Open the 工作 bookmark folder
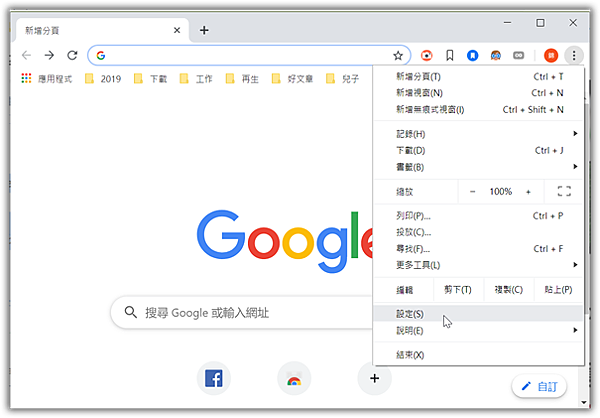600x418 pixels. (x=196, y=79)
